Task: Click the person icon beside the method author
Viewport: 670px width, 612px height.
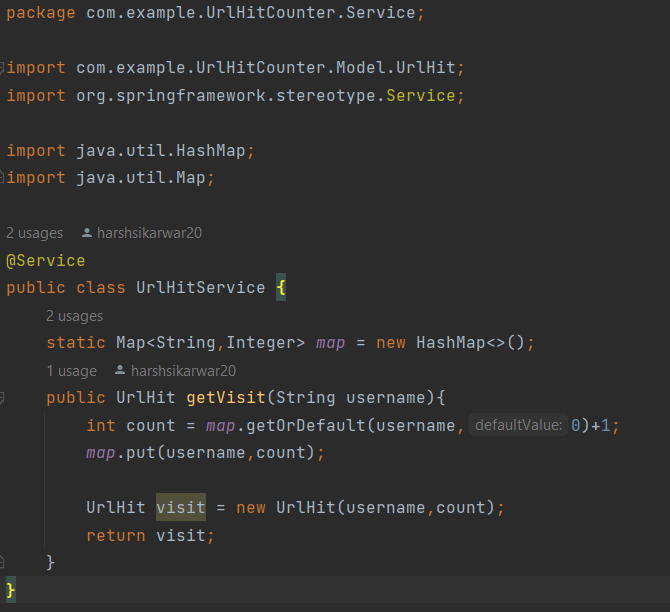Action: (120, 370)
